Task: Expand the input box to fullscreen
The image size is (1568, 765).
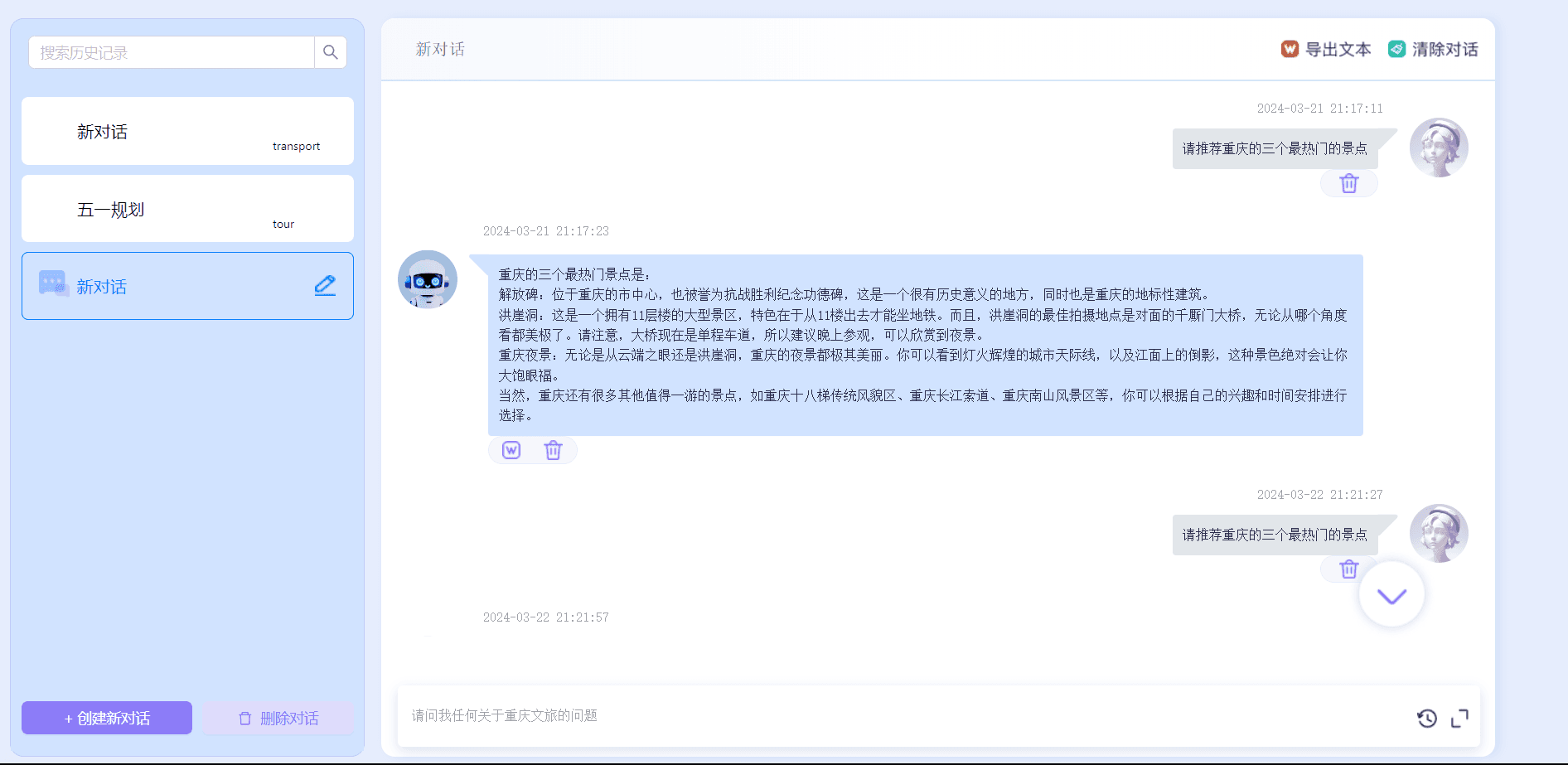Action: coord(1459,719)
